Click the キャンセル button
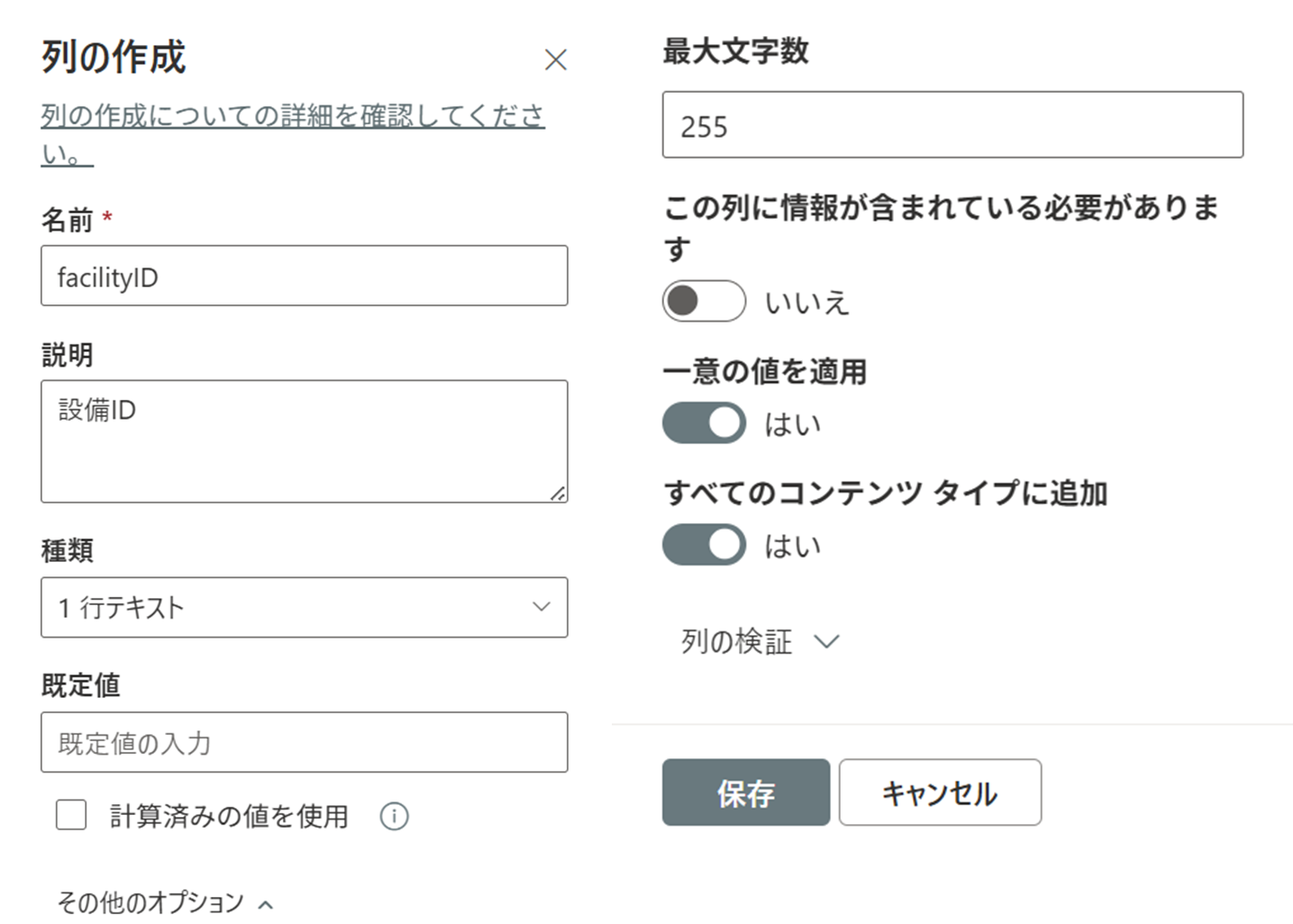 940,793
